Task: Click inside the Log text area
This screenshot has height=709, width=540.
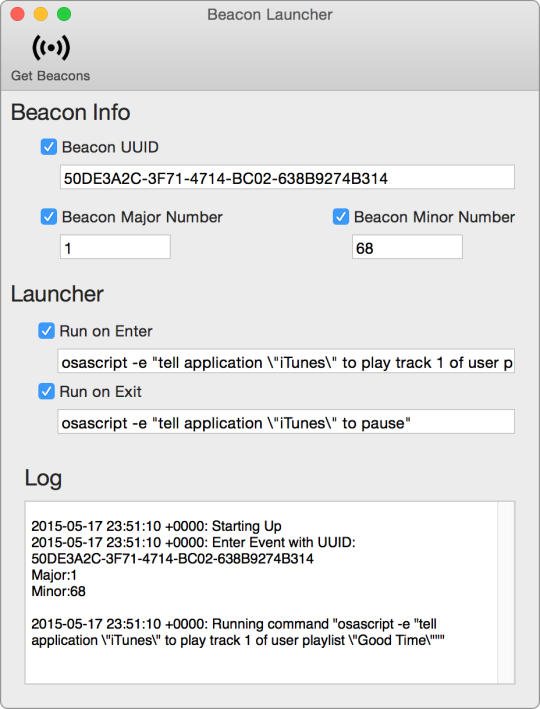Action: pos(261,592)
